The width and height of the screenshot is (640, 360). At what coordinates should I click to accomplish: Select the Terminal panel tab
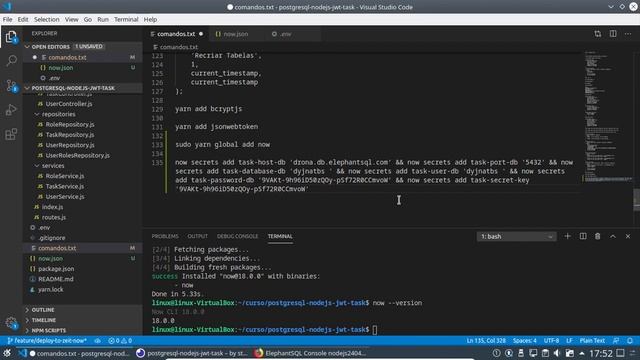pos(280,236)
